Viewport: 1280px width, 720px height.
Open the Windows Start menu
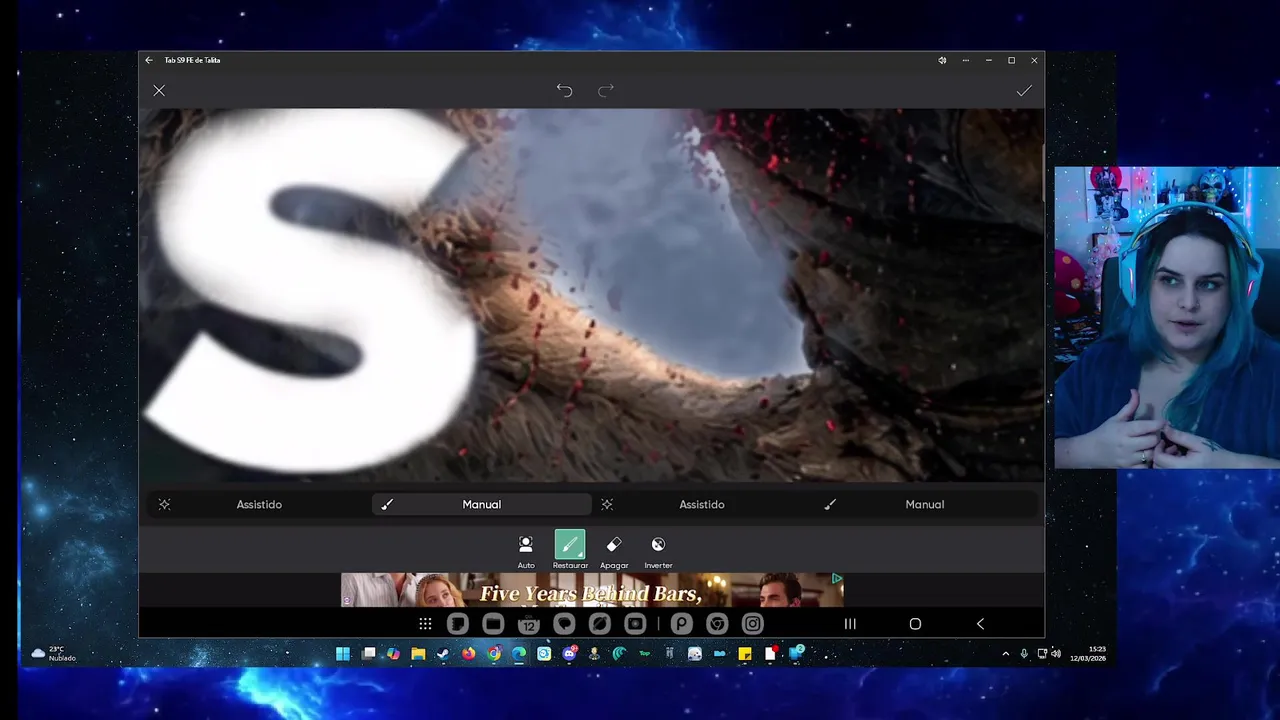[x=343, y=654]
